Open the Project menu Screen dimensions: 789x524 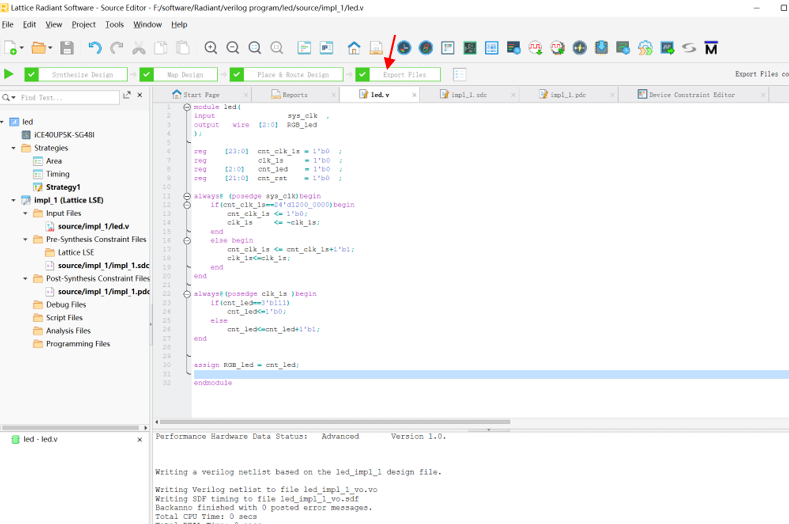click(84, 24)
